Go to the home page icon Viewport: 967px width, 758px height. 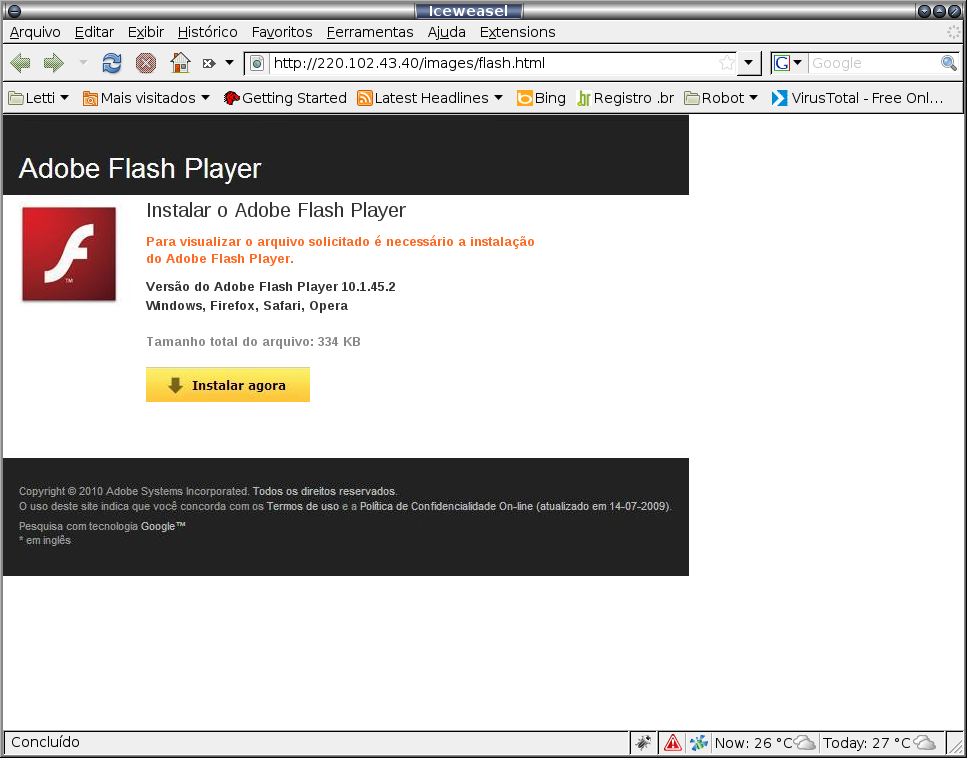(x=180, y=63)
